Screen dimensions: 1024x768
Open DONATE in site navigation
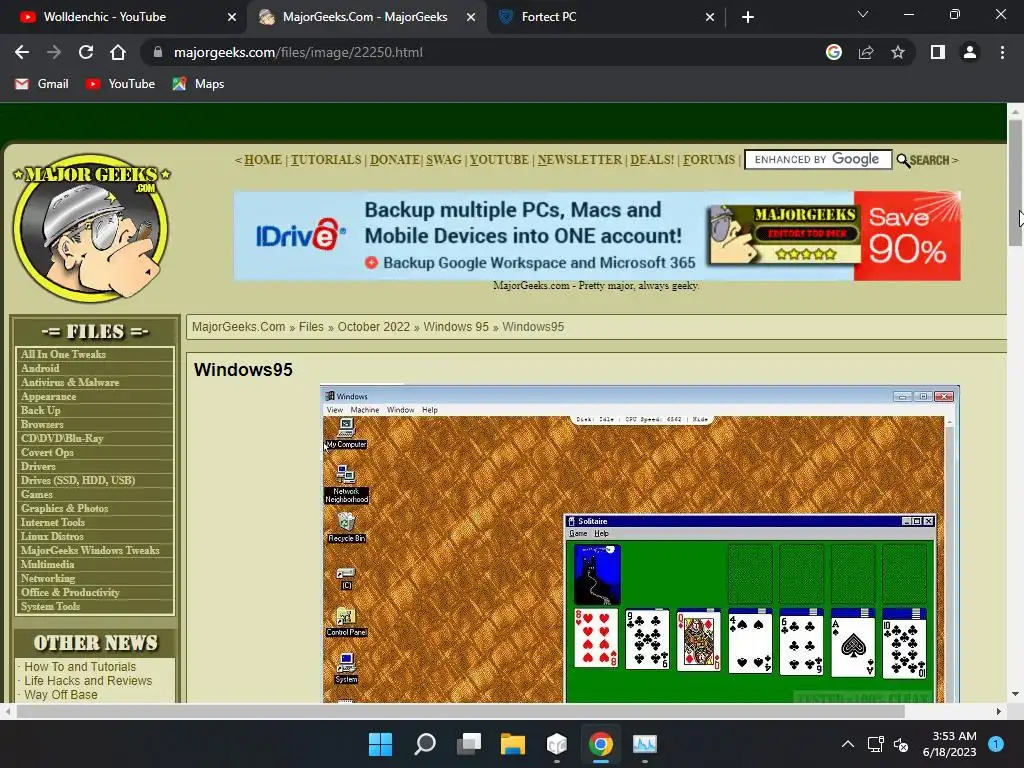(x=394, y=160)
